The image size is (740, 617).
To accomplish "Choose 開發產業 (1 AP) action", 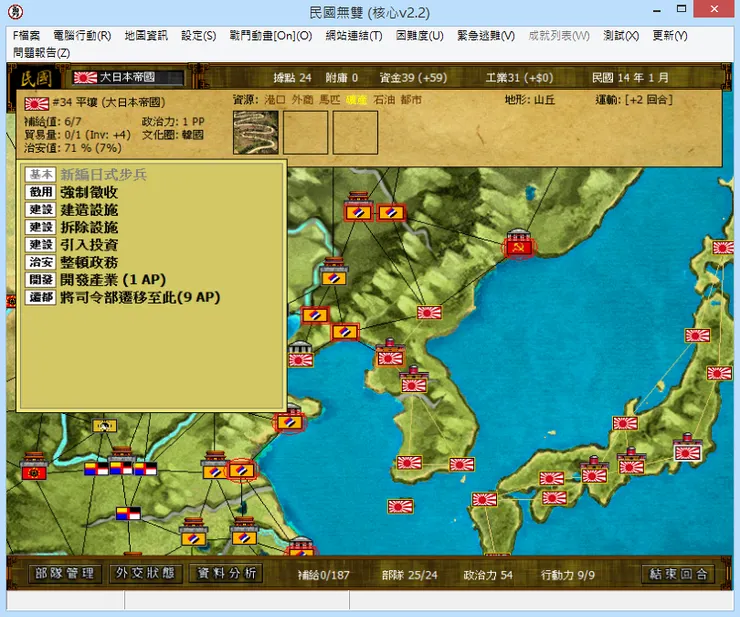I will click(x=113, y=279).
